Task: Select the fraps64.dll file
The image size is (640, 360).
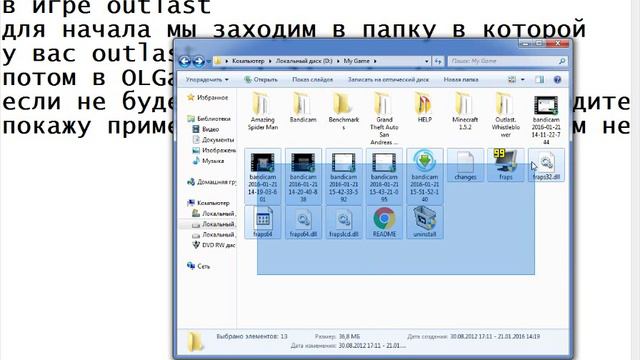Action: [x=303, y=222]
